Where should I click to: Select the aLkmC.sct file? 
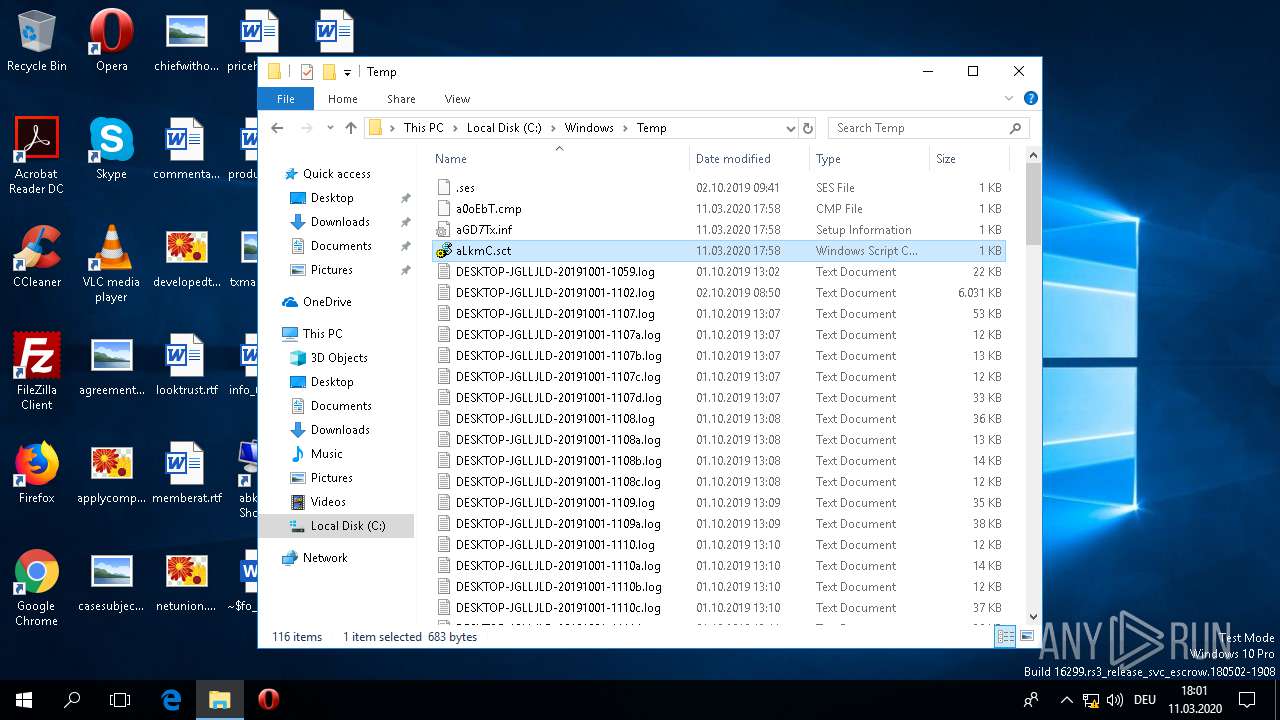720,251
